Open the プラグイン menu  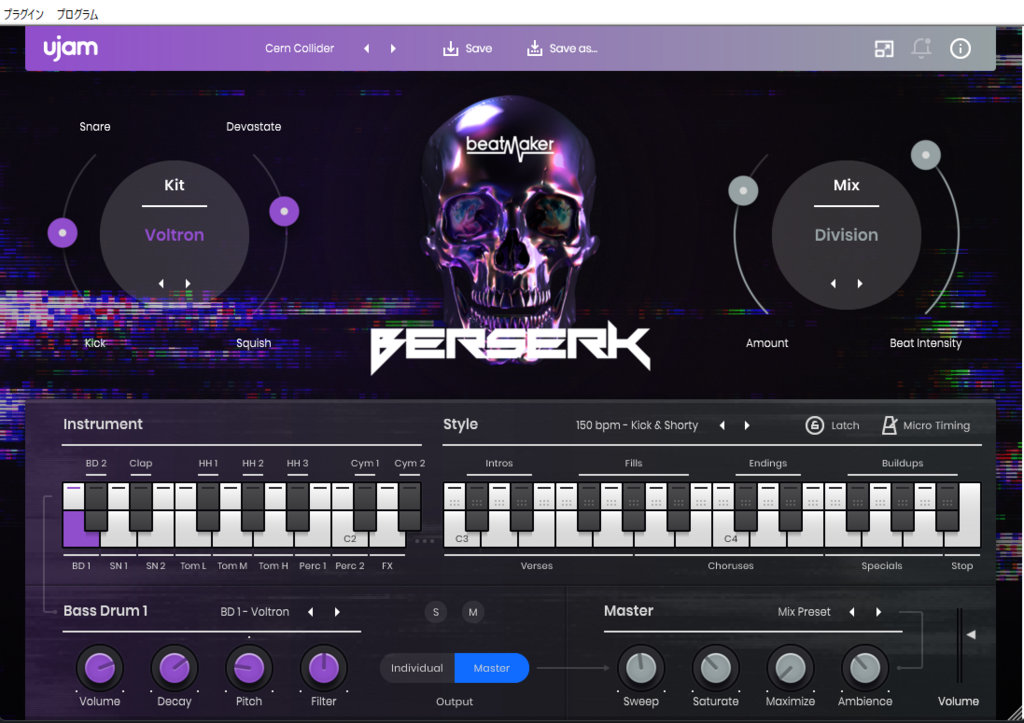(23, 14)
